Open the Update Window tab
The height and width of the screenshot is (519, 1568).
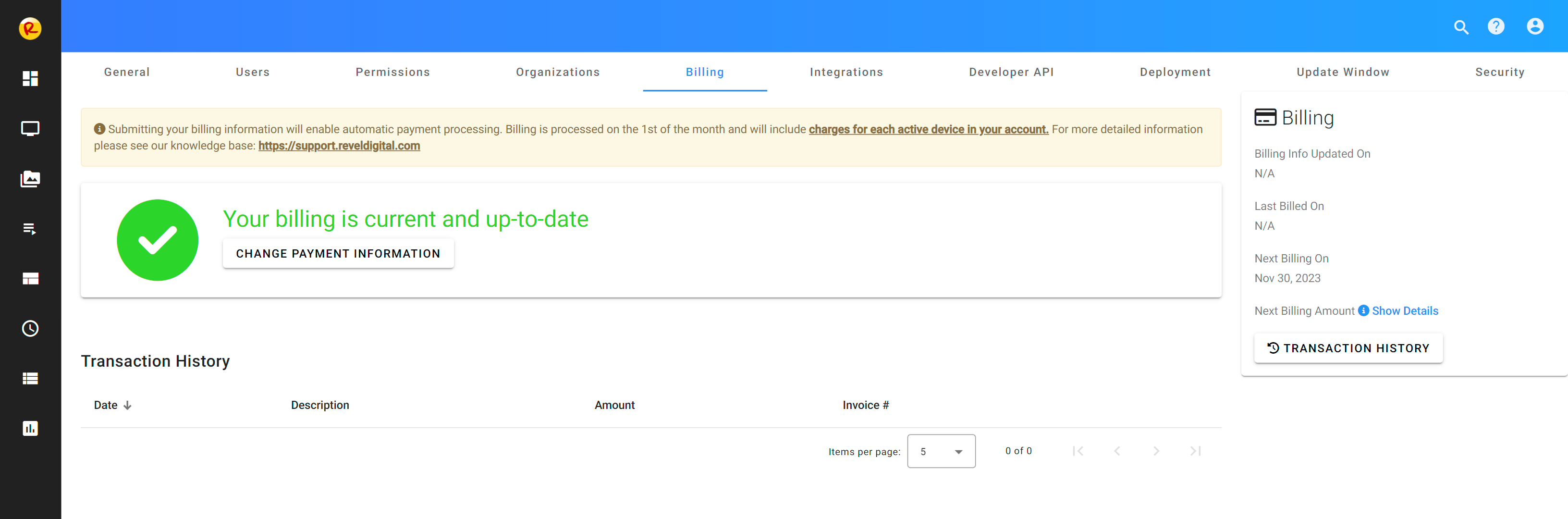(x=1343, y=72)
